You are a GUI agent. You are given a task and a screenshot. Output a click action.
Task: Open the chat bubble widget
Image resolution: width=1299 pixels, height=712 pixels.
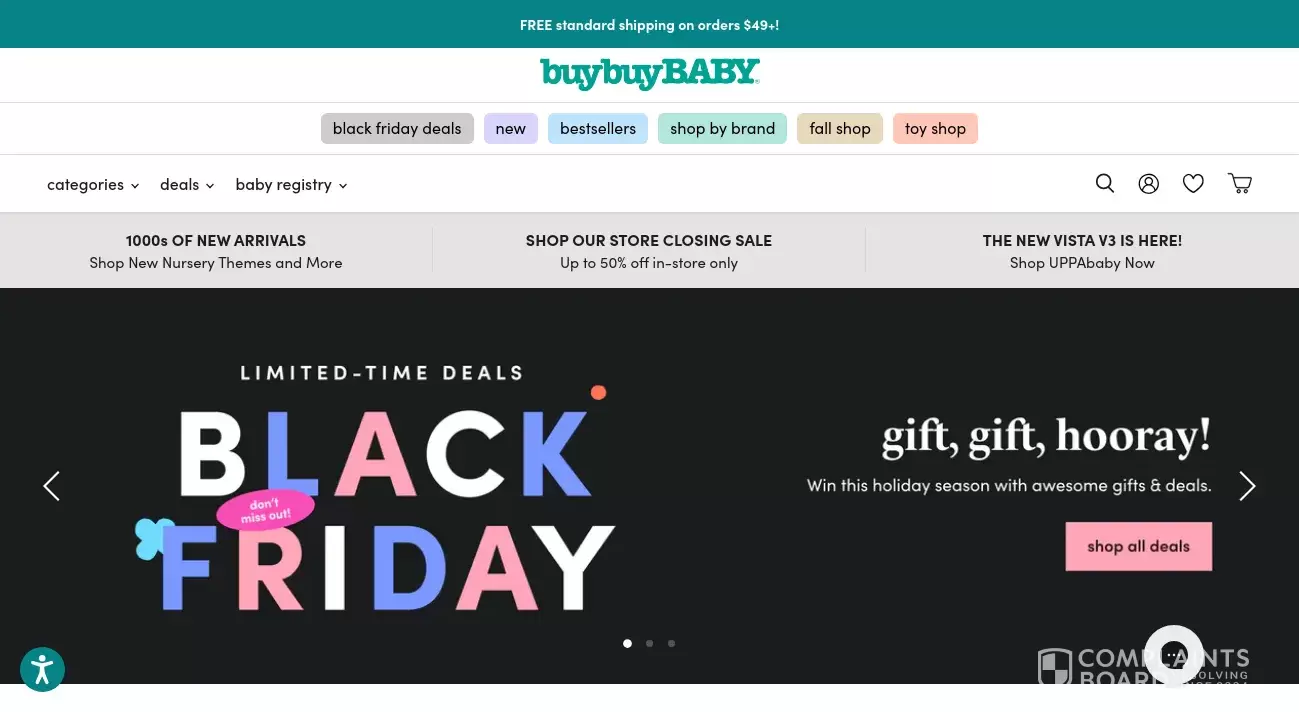[x=1173, y=655]
